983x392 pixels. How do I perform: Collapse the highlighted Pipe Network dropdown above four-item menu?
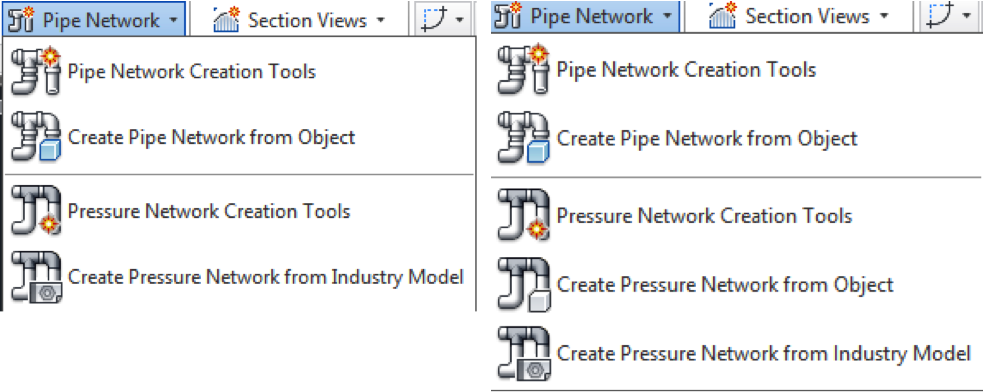pos(93,19)
